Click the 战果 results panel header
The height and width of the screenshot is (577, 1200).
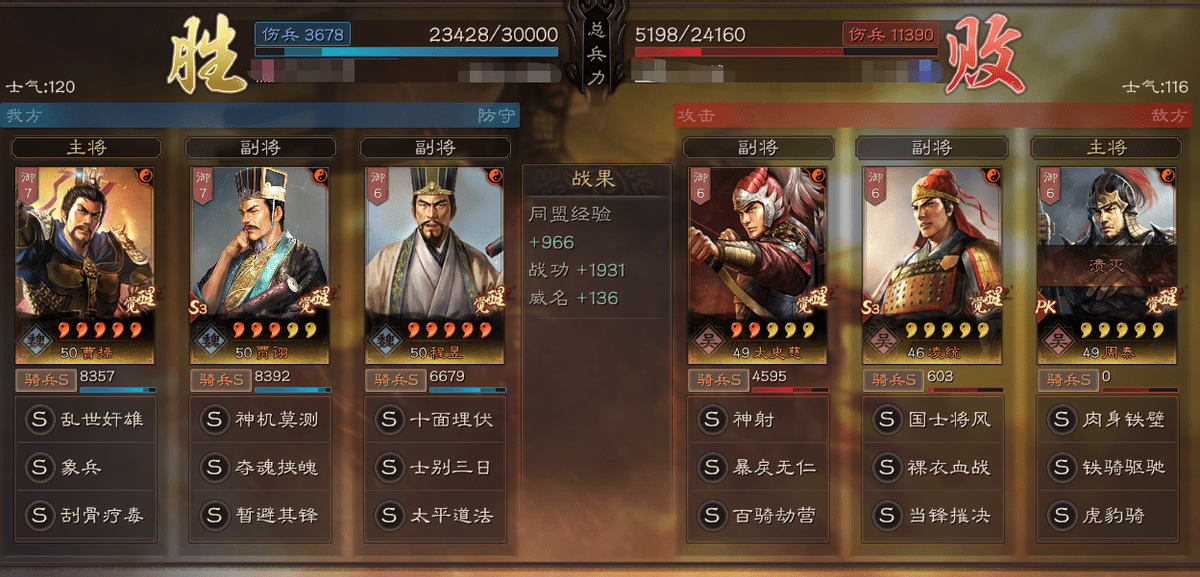(597, 180)
